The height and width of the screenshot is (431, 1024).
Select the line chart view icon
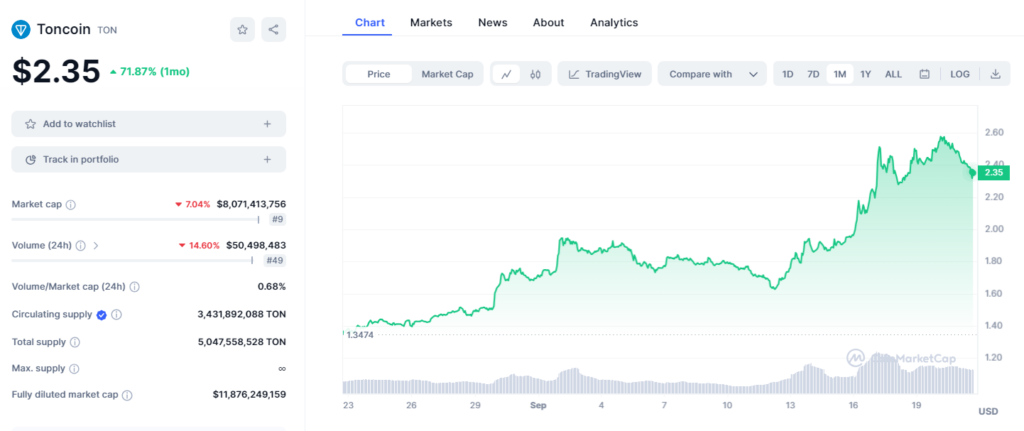point(507,74)
